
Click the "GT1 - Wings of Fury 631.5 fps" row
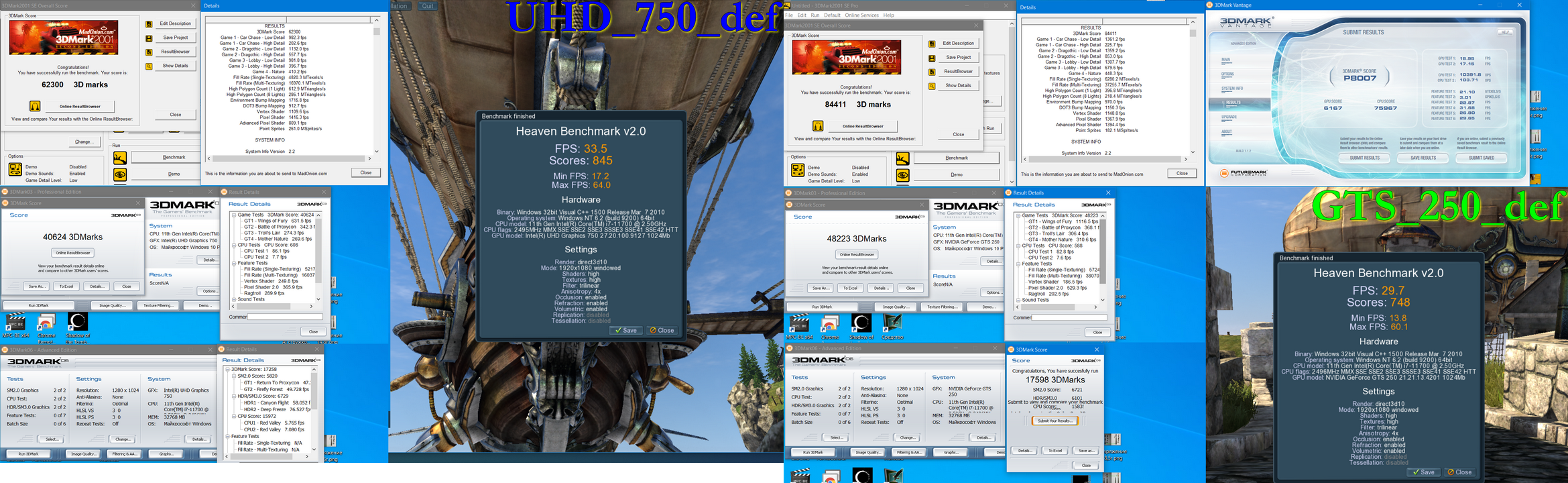click(278, 221)
